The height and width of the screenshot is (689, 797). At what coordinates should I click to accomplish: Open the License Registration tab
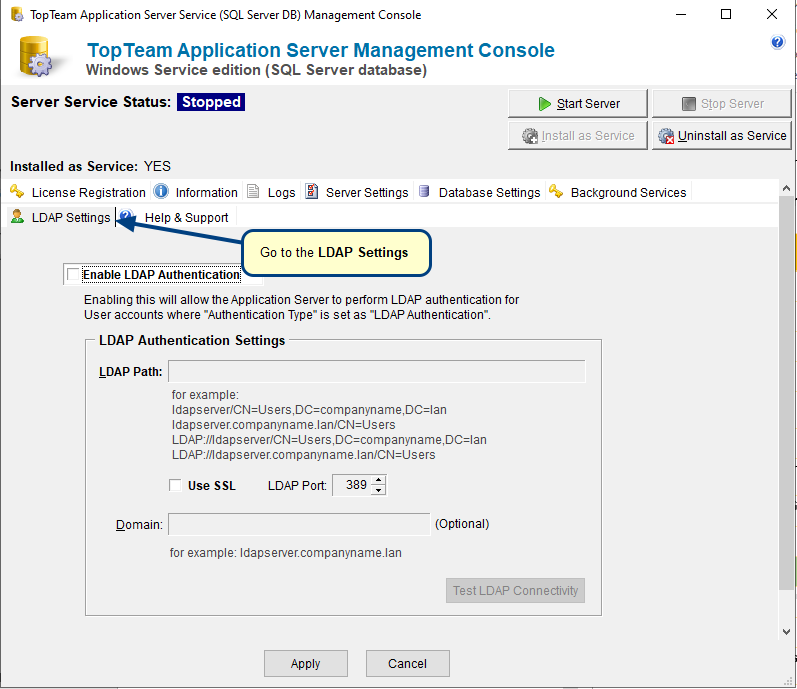point(78,192)
